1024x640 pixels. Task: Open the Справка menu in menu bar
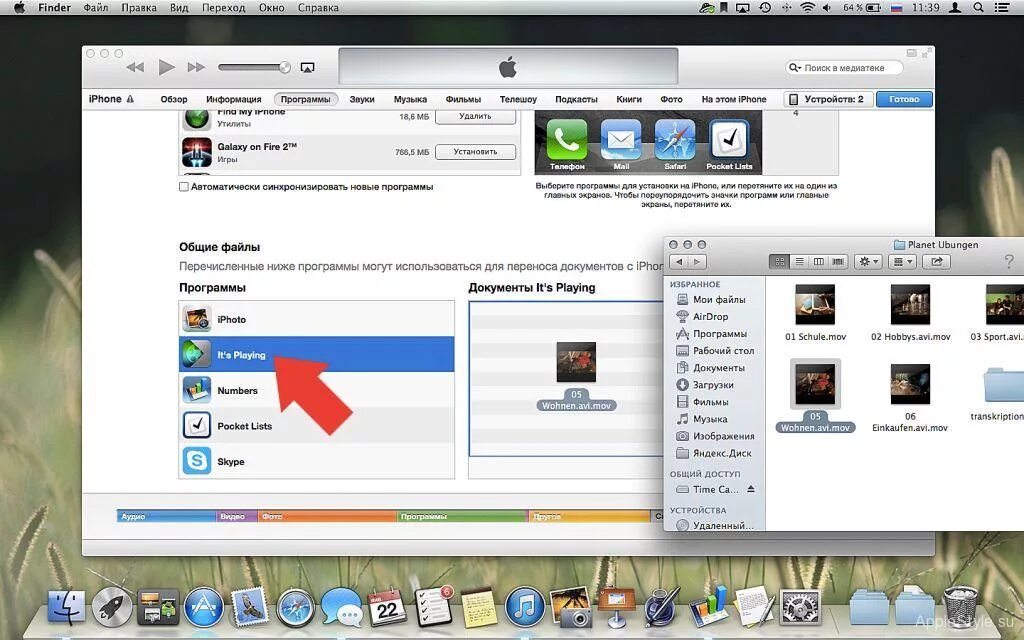(318, 8)
